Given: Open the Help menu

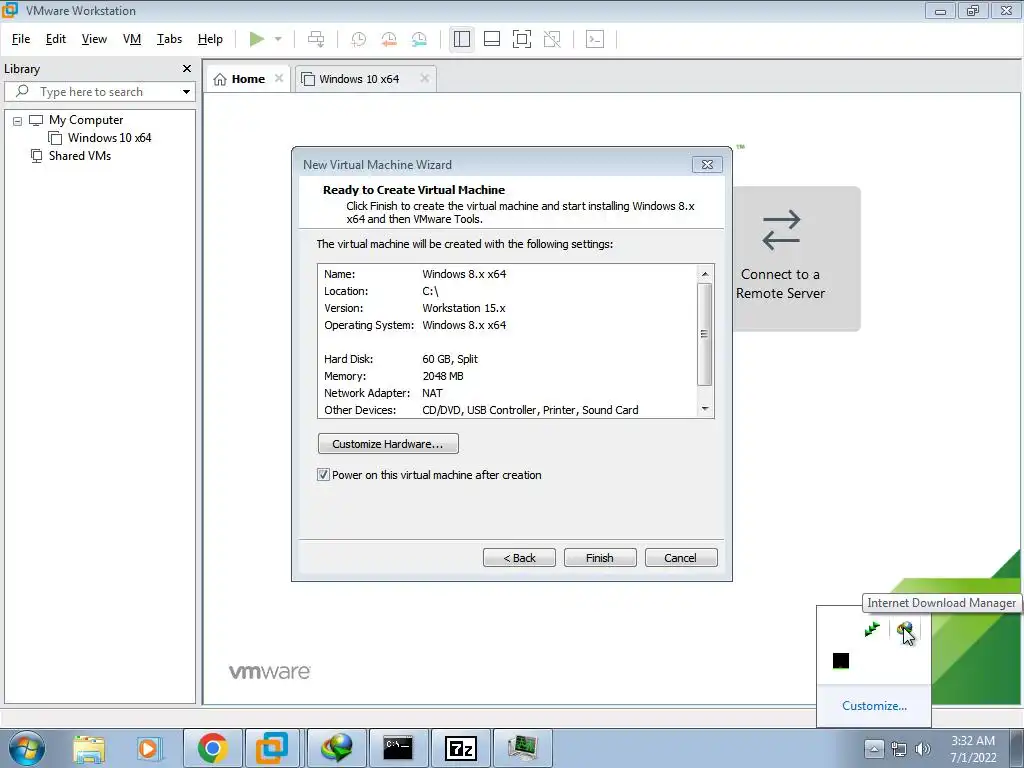Looking at the screenshot, I should coord(210,39).
